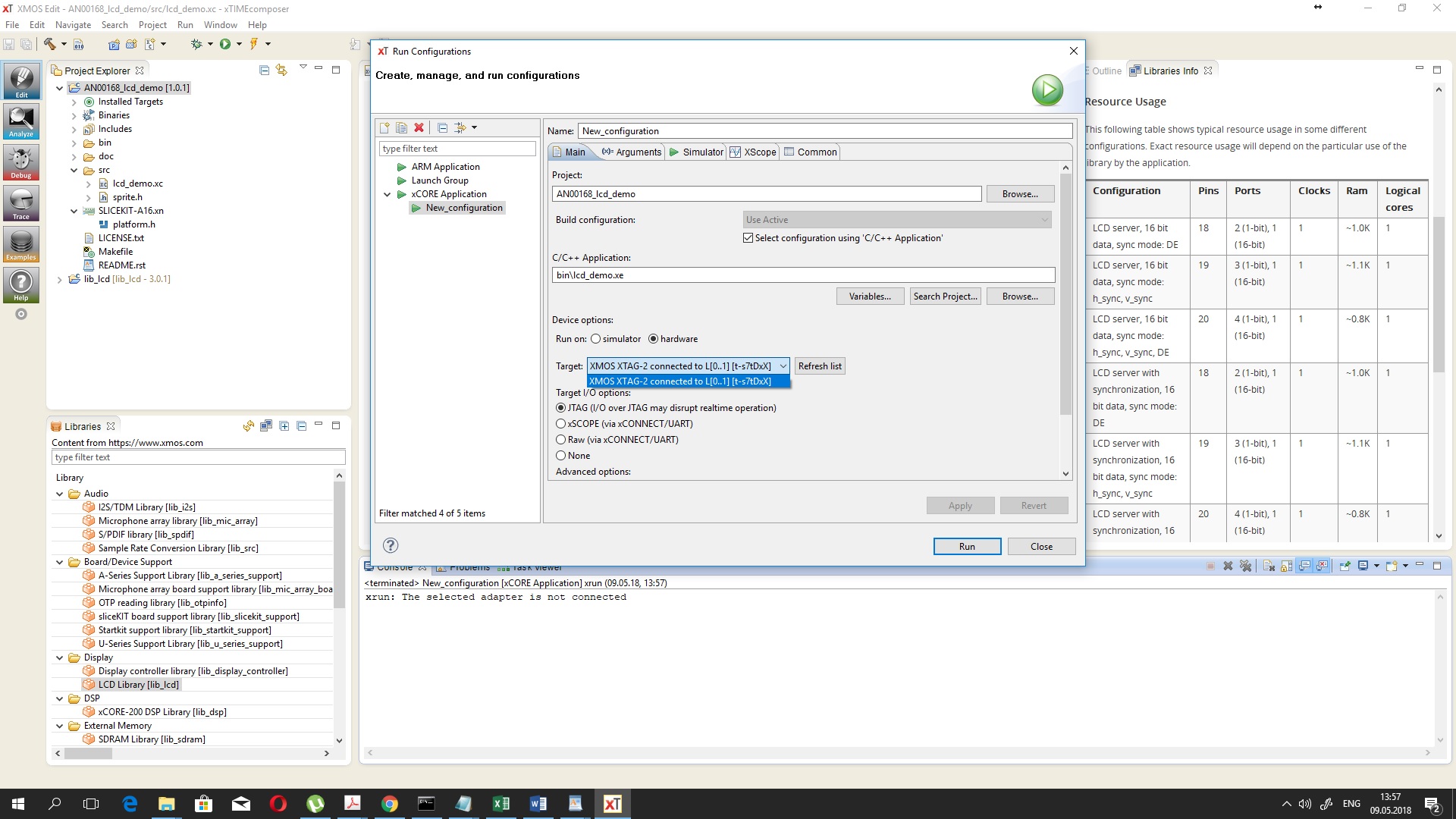The image size is (1456, 819).
Task: Collapse the Display library category
Action: 60,657
